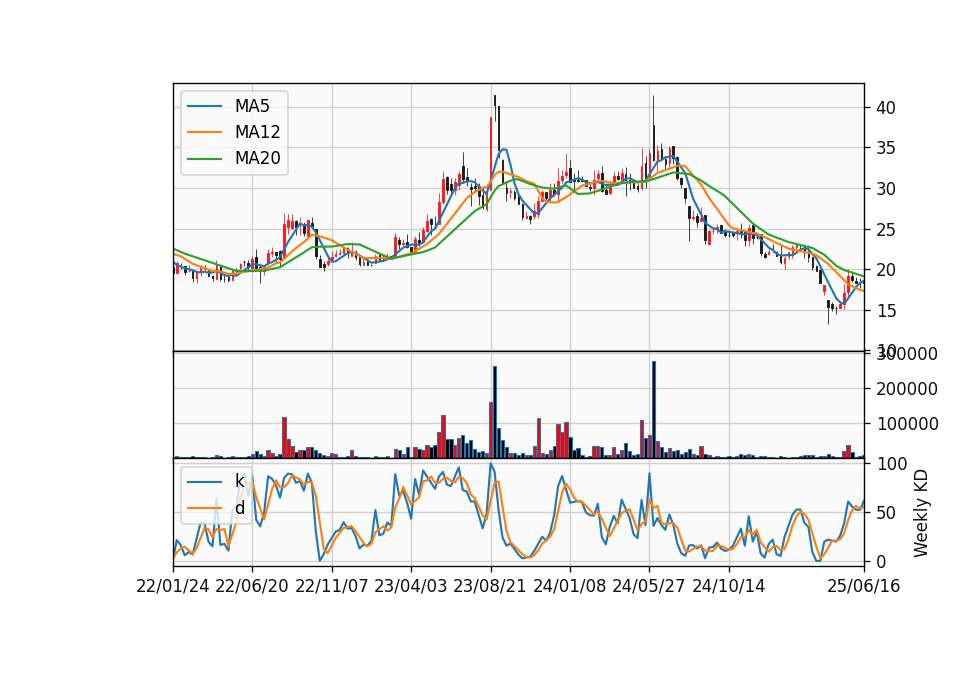Click the 23/08/21 date tick label

[x=490, y=586]
